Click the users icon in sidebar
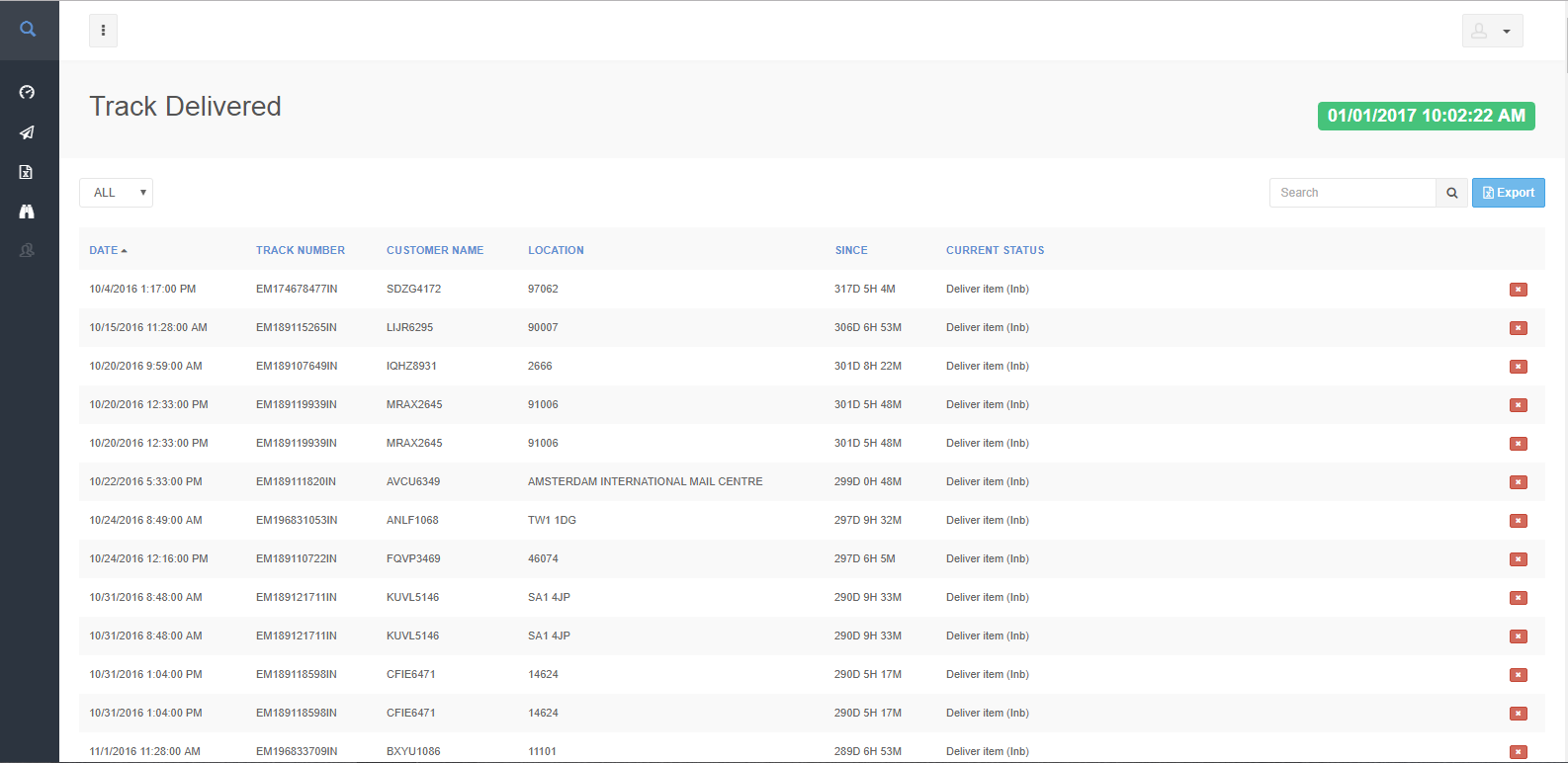 click(27, 251)
